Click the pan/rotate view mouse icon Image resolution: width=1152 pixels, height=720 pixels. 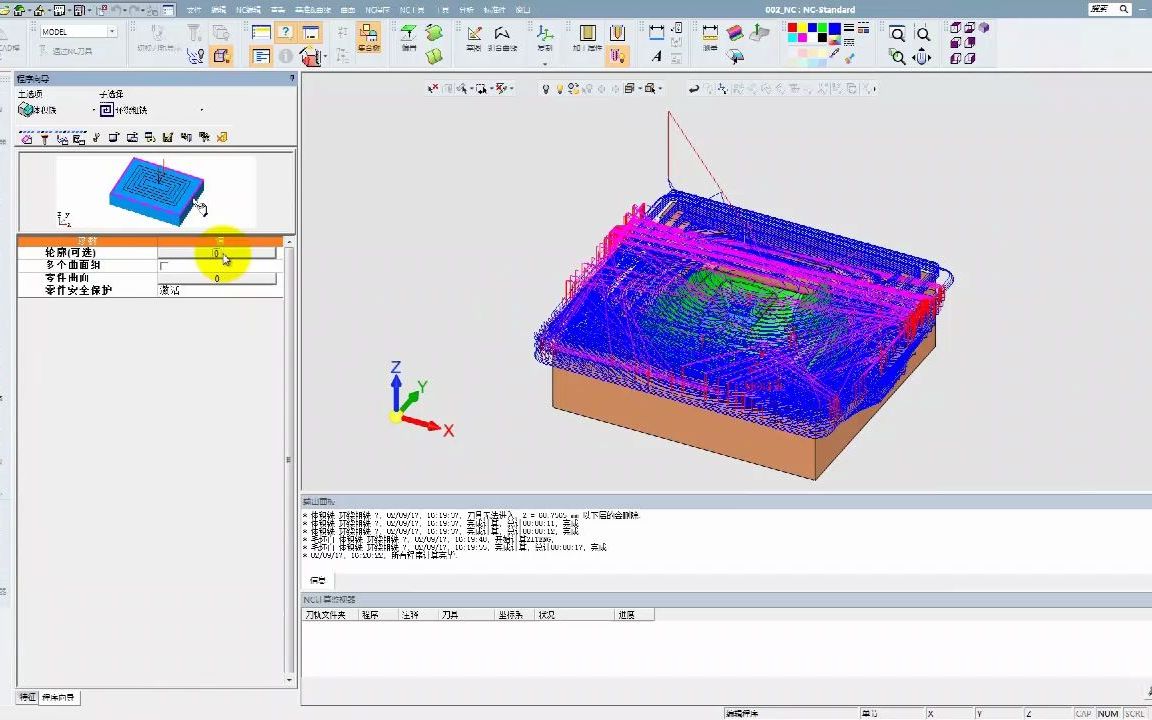[922, 57]
